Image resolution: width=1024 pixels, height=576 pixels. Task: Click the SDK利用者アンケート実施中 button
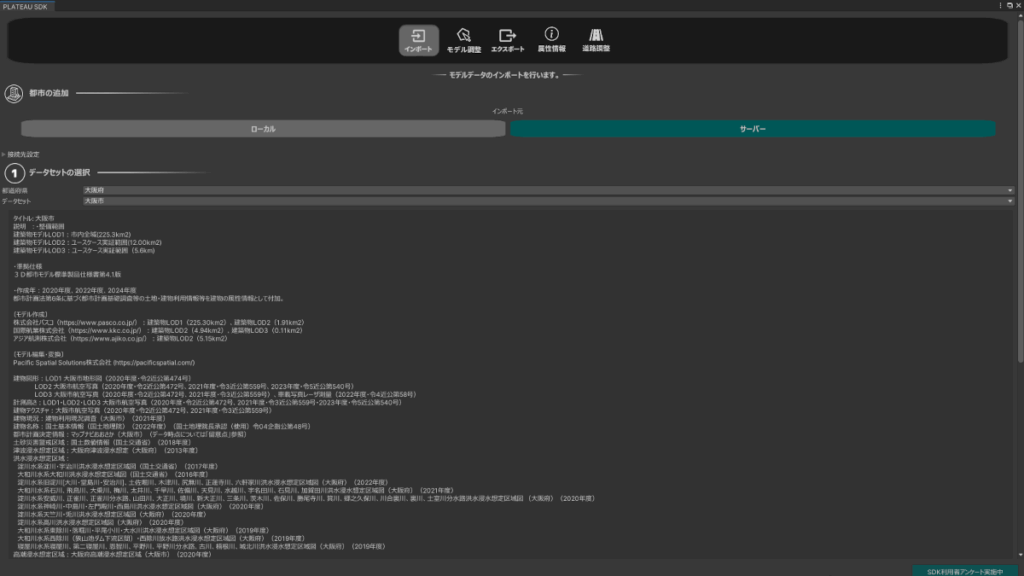(964, 570)
